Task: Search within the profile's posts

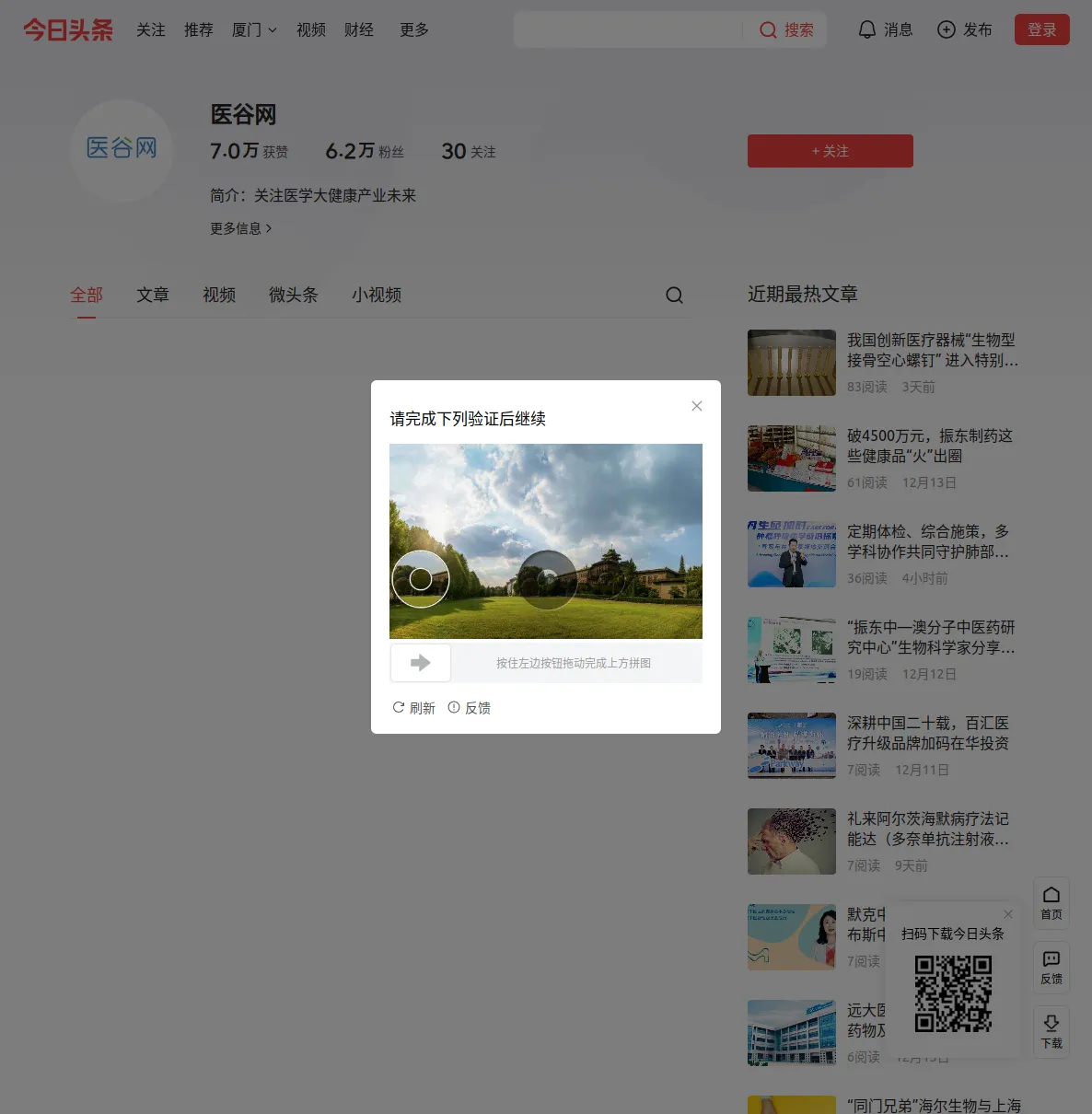Action: [674, 295]
